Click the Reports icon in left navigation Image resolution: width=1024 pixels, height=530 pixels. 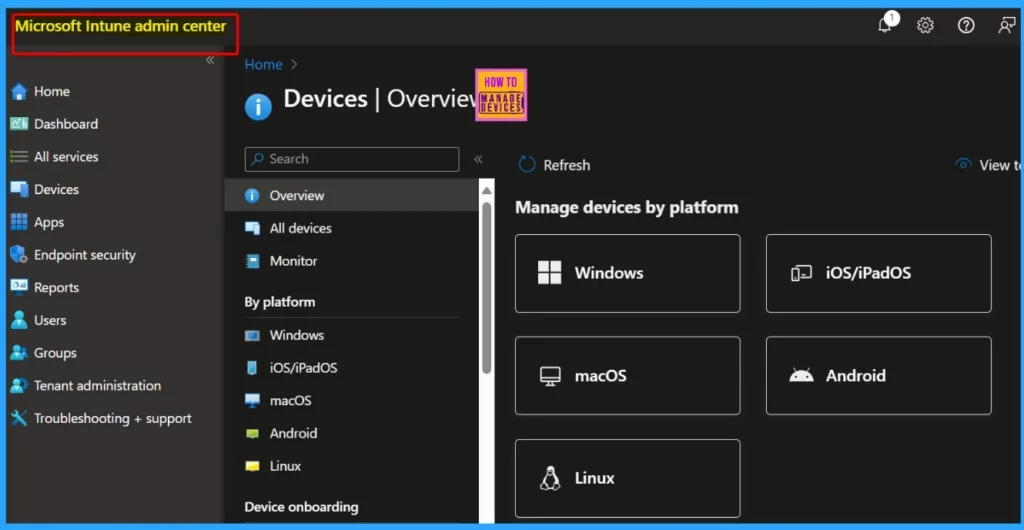tap(19, 287)
